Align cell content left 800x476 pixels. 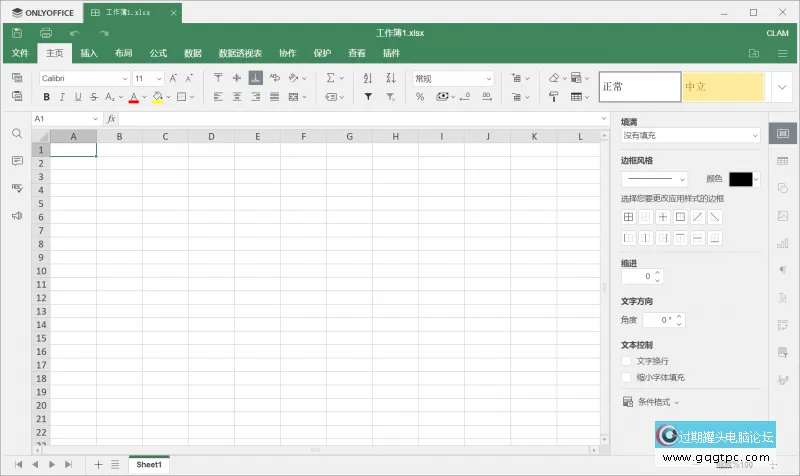click(218, 96)
